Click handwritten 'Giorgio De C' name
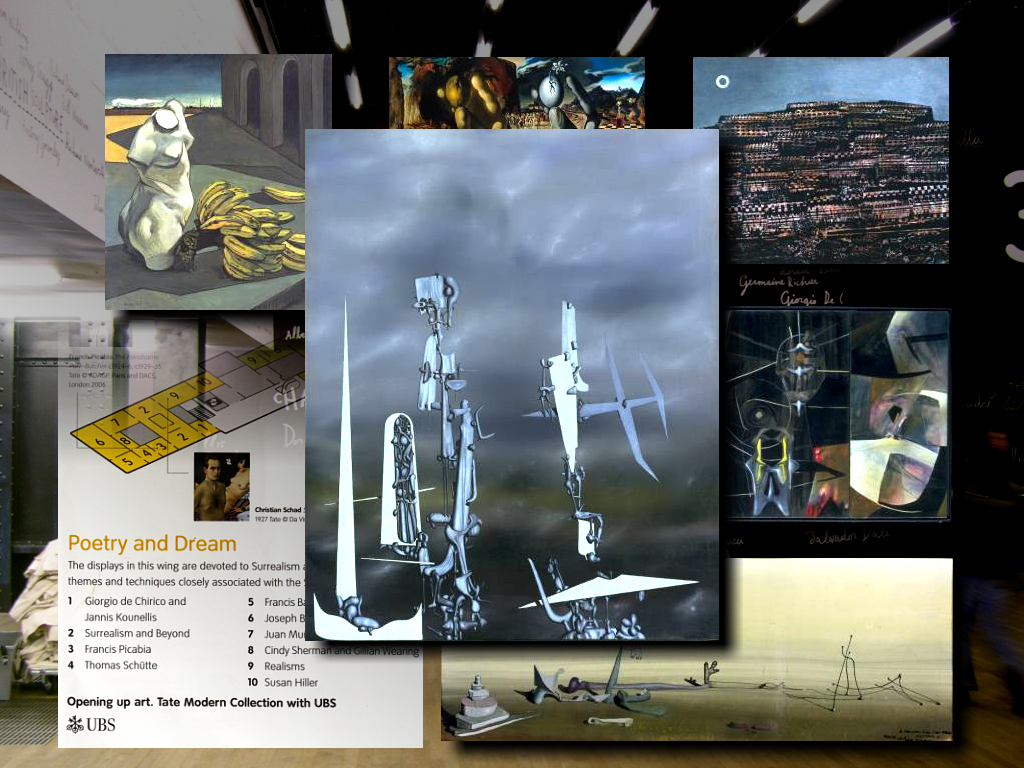Viewport: 1024px width, 768px height. (x=811, y=298)
